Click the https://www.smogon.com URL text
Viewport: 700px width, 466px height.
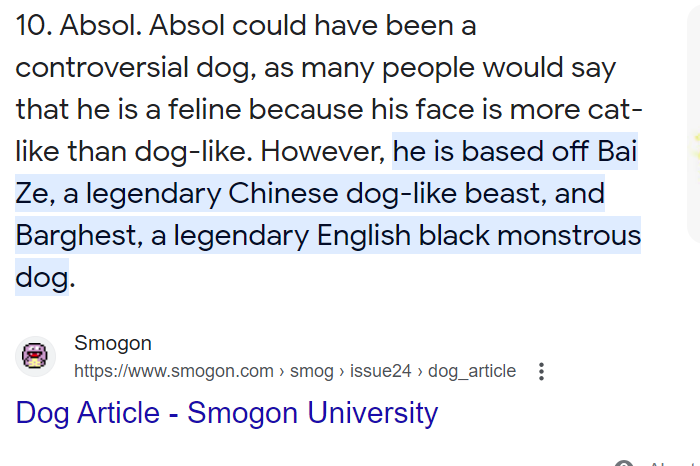(174, 372)
